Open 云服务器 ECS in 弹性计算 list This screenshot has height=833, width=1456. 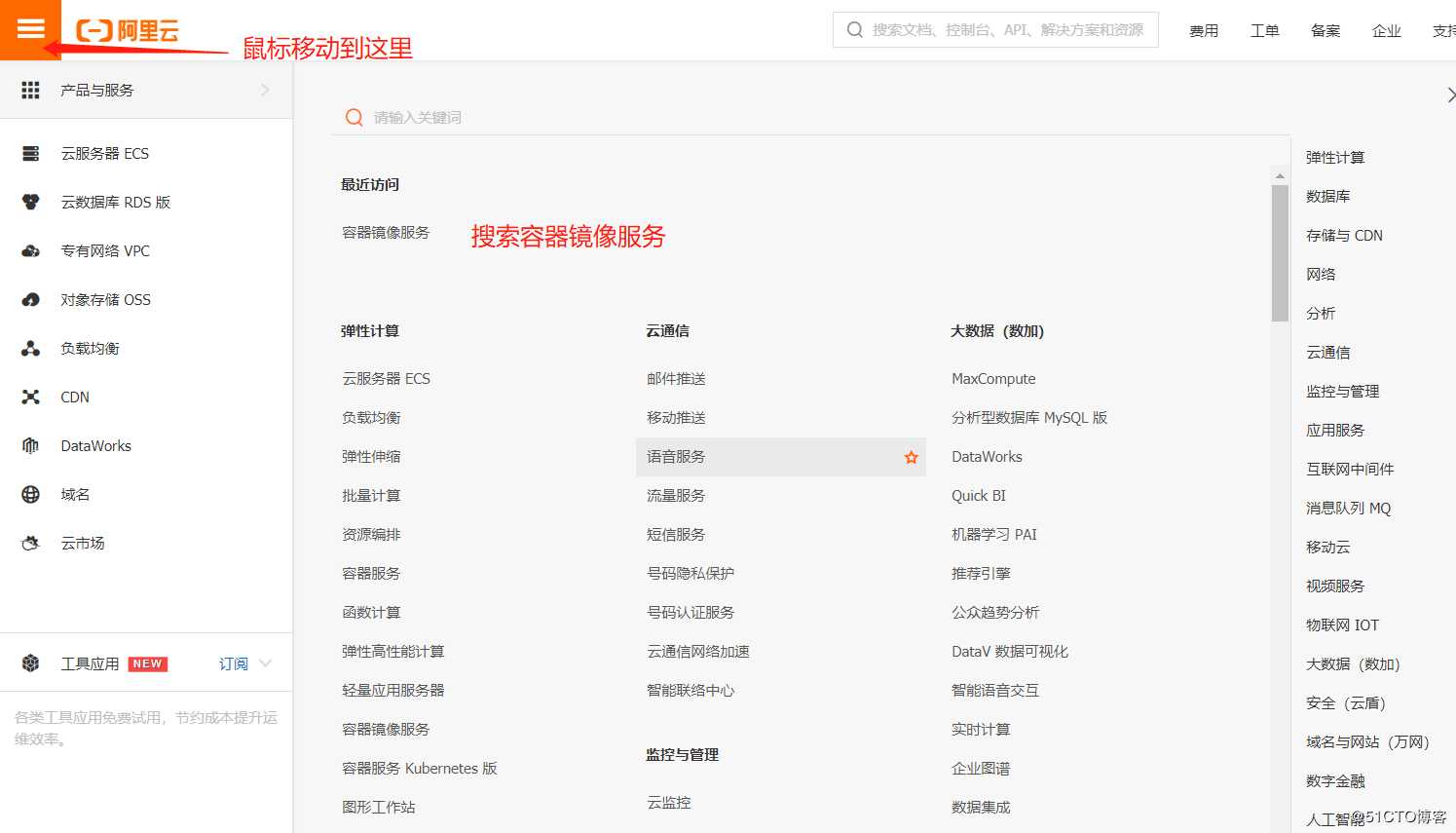click(x=386, y=378)
